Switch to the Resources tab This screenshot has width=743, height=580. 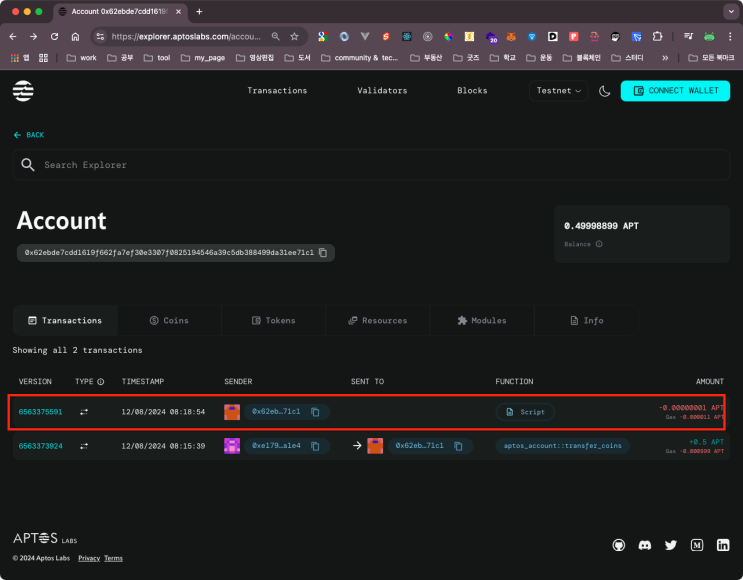(x=378, y=320)
